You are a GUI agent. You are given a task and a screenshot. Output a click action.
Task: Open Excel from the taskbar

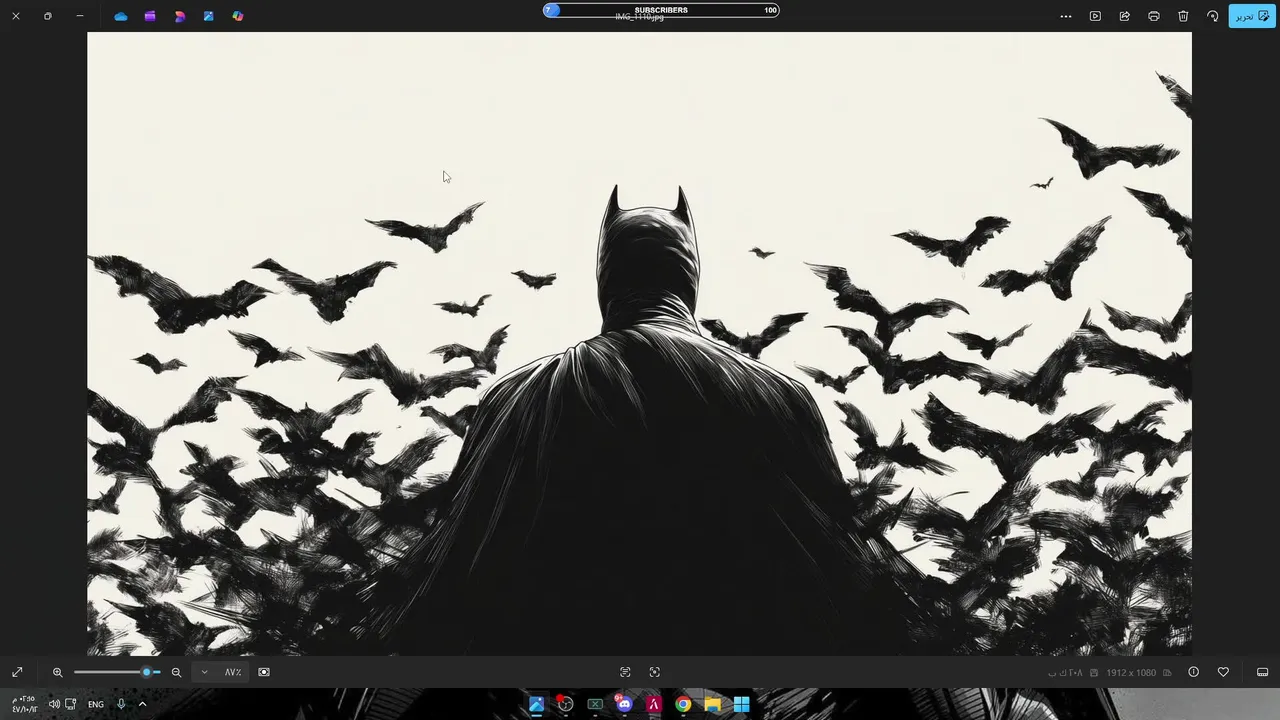(x=595, y=704)
